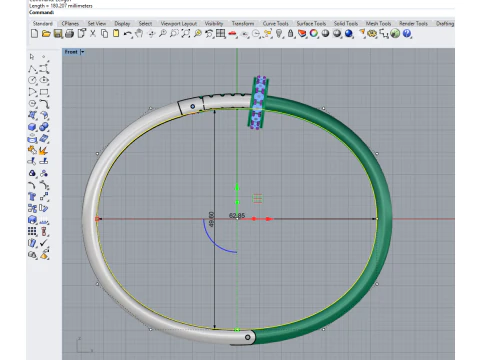Click the New file icon
Image resolution: width=480 pixels, height=360 pixels.
coord(34,33)
